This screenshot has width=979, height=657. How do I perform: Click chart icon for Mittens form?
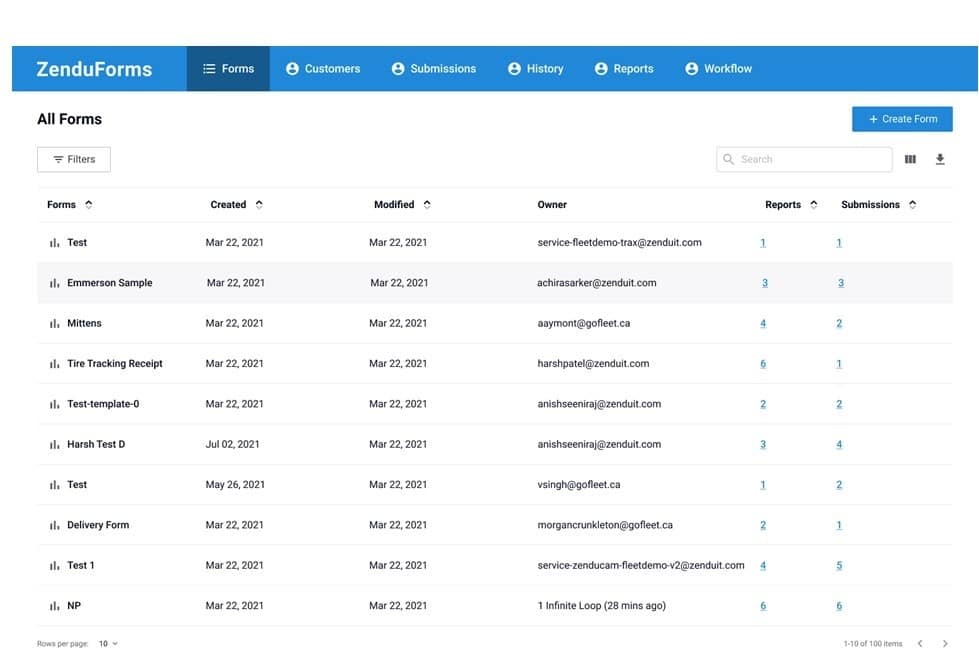[x=54, y=324]
